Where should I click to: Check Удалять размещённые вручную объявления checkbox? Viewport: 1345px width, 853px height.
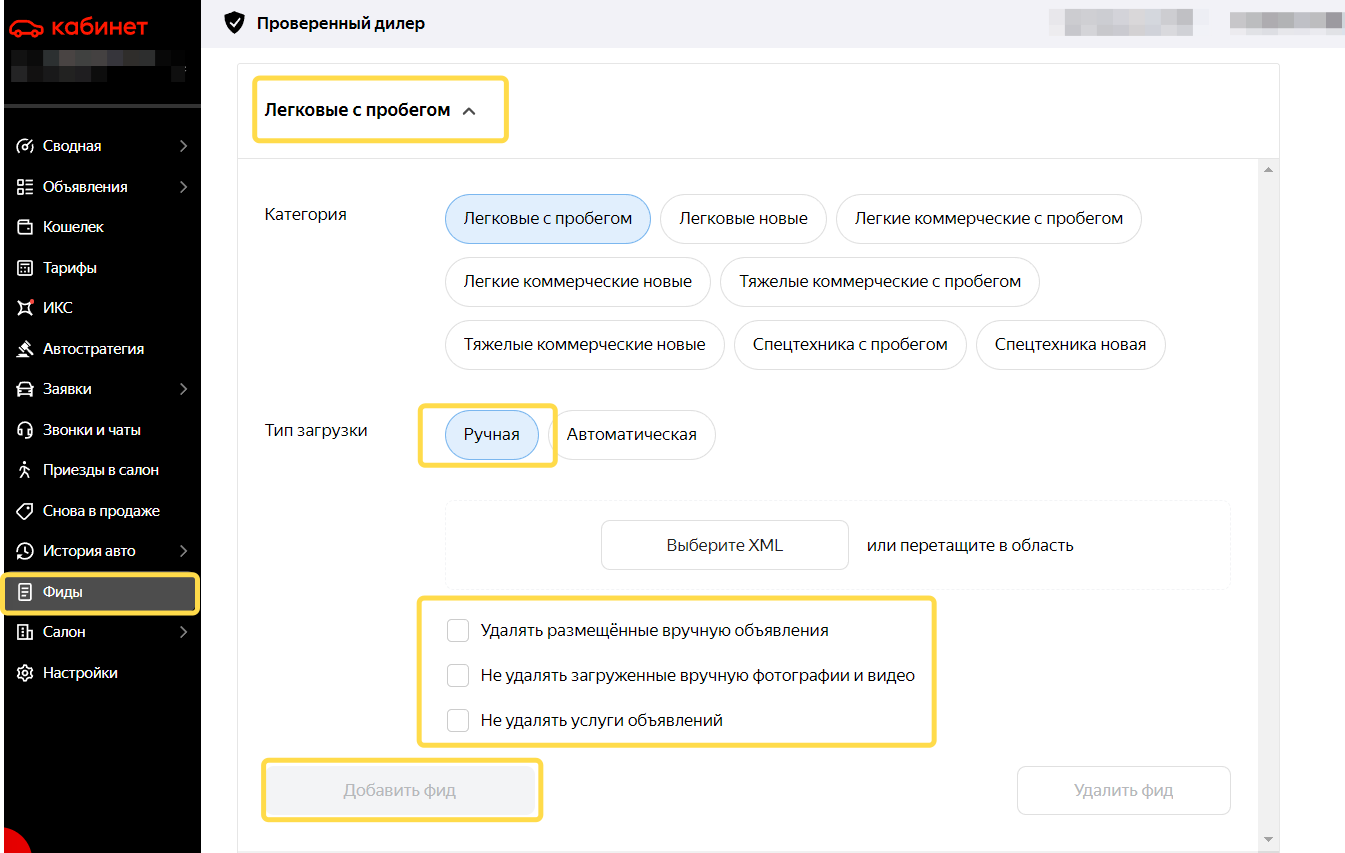(x=458, y=630)
